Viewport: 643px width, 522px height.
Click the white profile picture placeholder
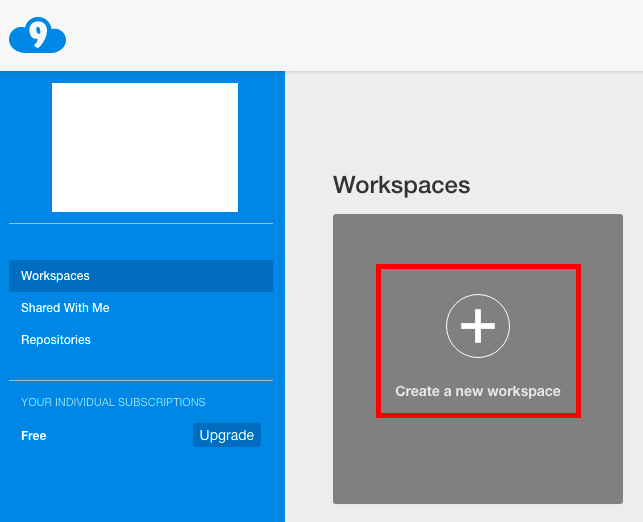pos(145,148)
